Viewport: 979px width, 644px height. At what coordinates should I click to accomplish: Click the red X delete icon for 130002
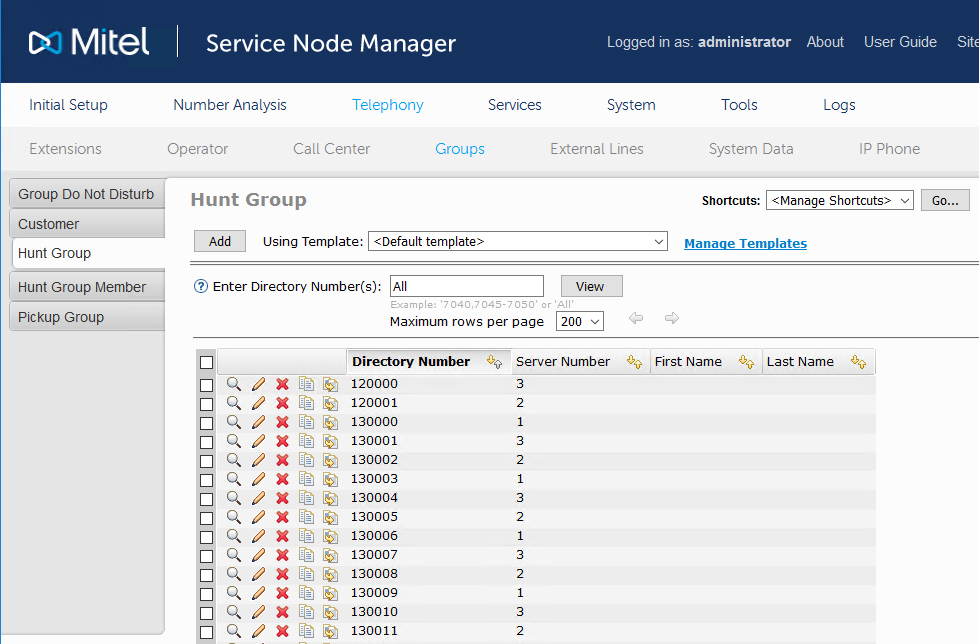(282, 460)
